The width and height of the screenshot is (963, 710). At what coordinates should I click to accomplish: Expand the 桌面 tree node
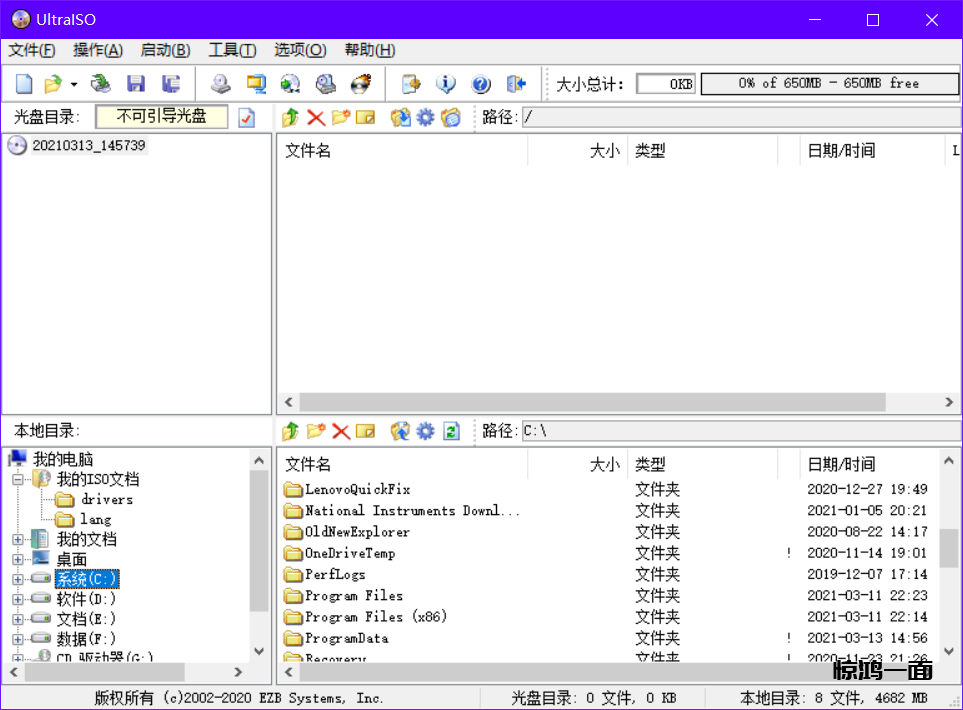click(18, 559)
